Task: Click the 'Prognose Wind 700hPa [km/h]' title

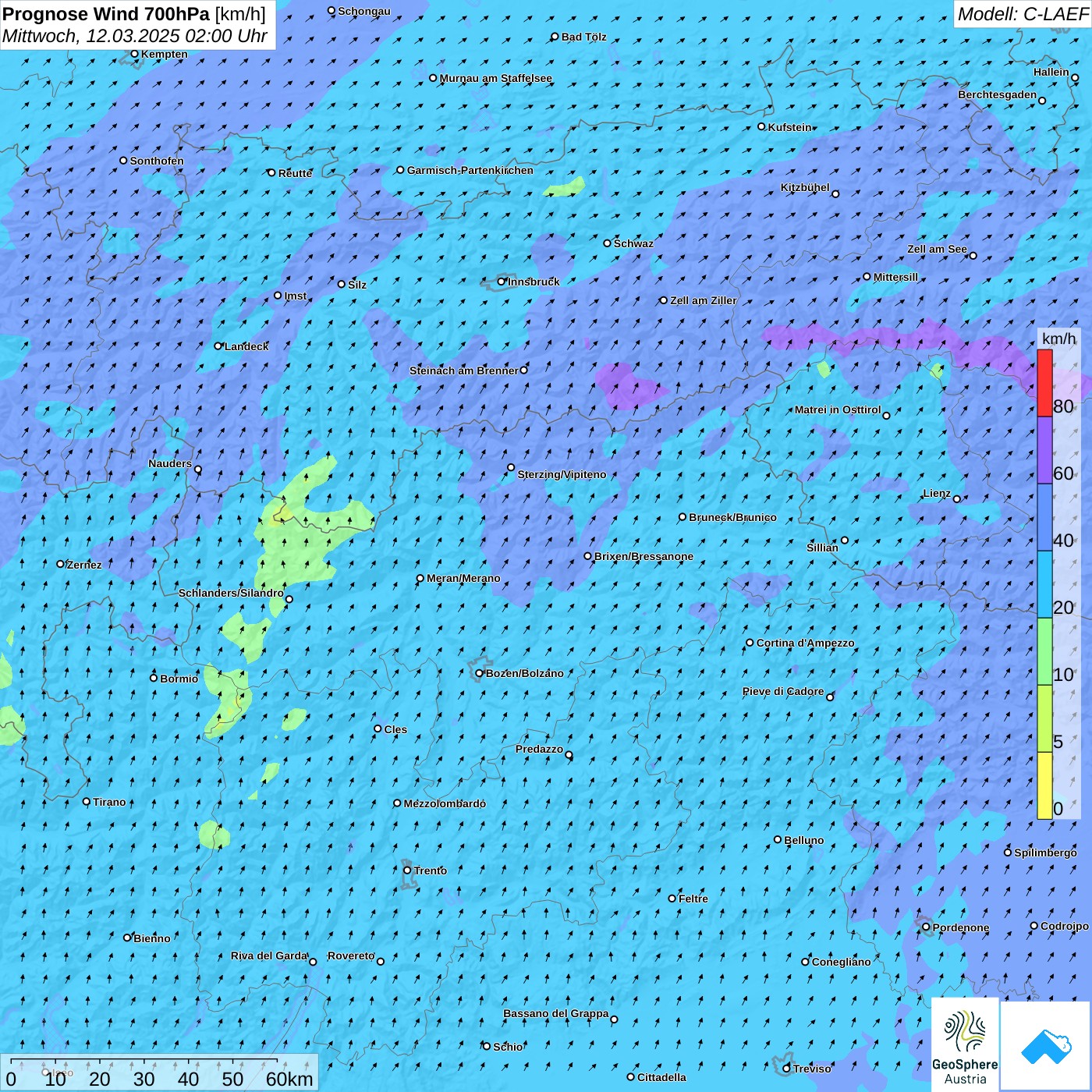Action: click(134, 14)
